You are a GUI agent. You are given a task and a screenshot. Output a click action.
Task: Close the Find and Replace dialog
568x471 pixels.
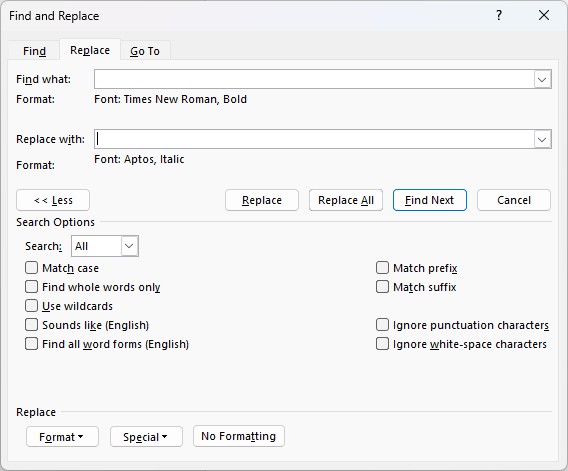point(544,16)
